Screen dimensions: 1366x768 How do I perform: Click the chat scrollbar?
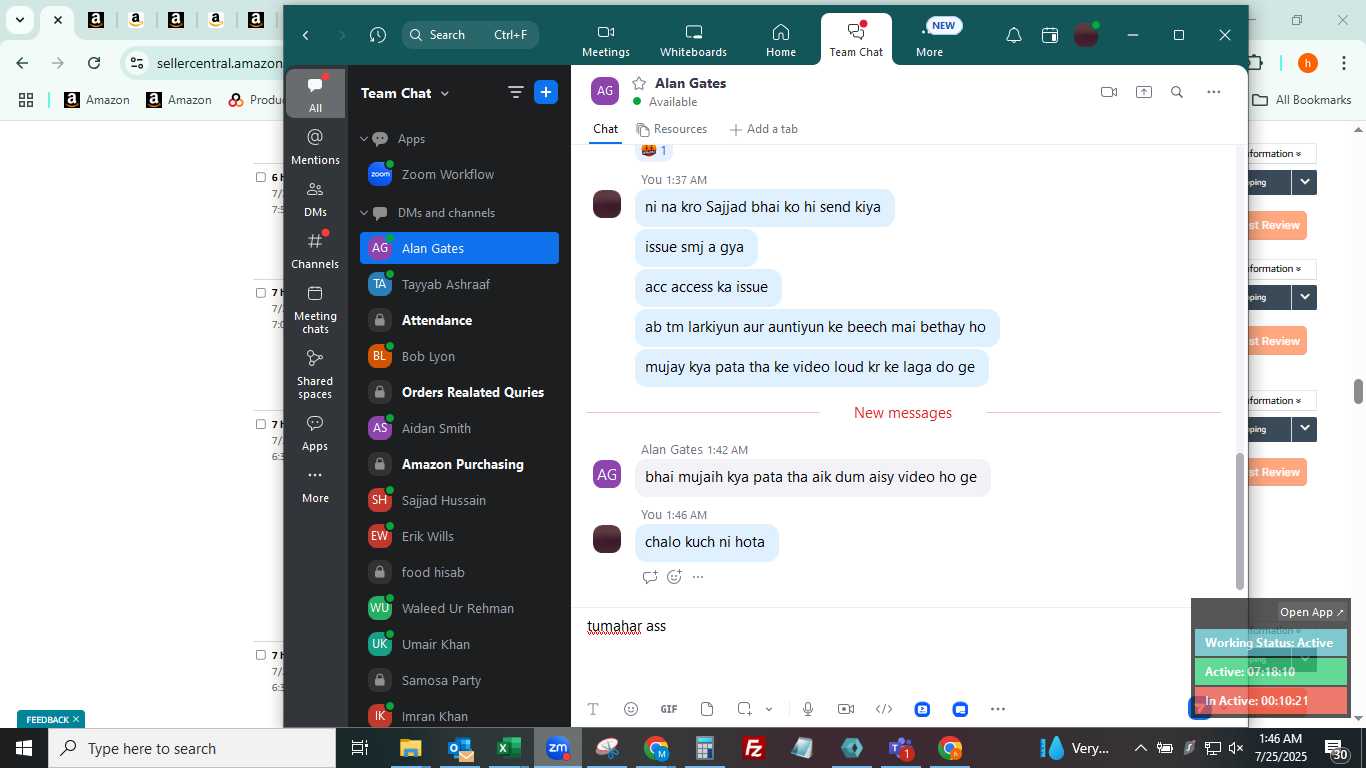pyautogui.click(x=1240, y=522)
